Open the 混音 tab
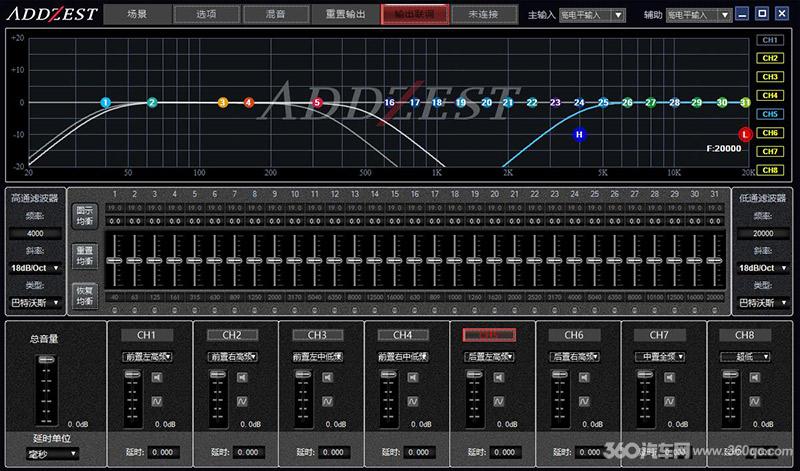Screen dimensions: 800x471 click(x=276, y=14)
